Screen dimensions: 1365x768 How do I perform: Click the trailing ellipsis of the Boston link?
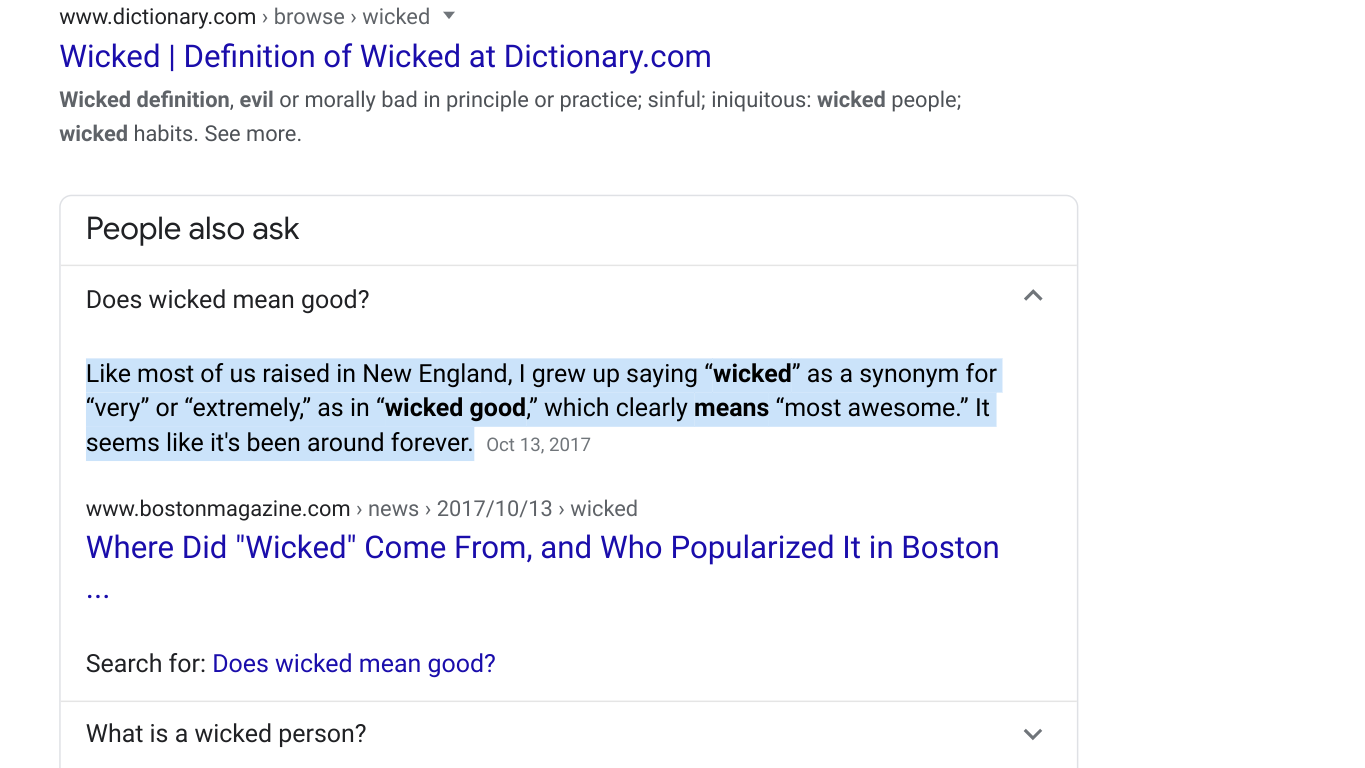pos(97,589)
